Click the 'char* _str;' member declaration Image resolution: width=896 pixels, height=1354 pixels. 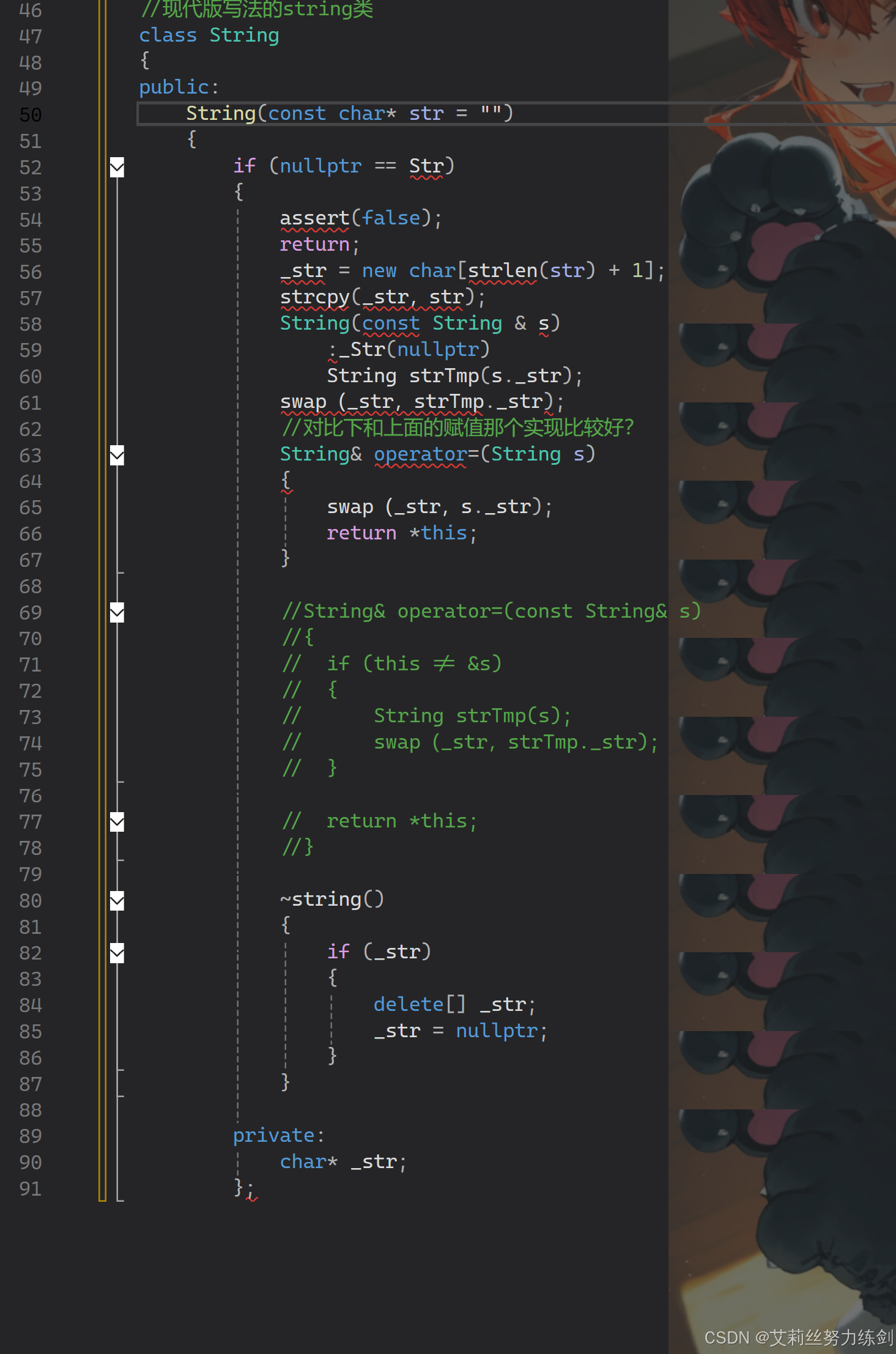343,1162
